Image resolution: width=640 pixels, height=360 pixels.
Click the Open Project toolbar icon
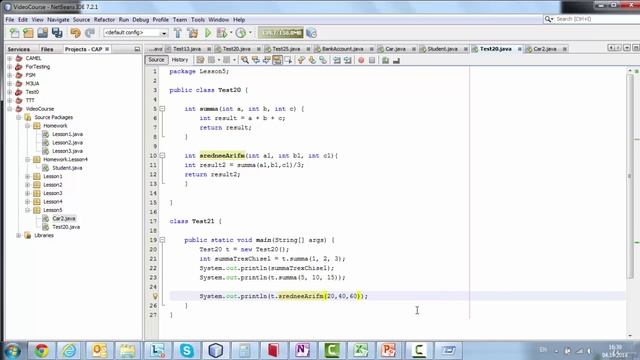tap(42, 33)
